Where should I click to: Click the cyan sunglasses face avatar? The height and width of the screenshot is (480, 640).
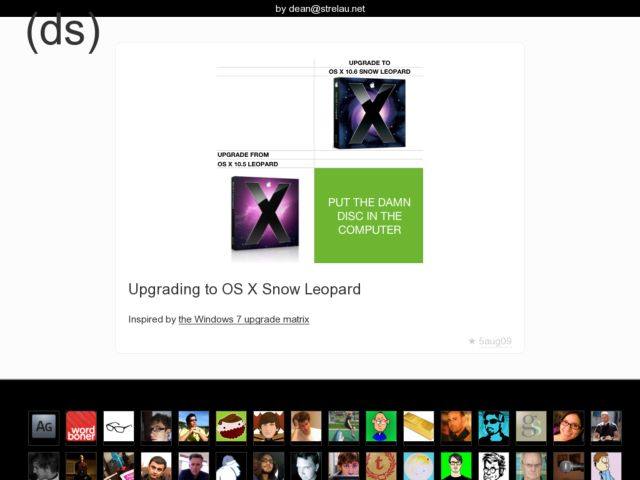493,426
